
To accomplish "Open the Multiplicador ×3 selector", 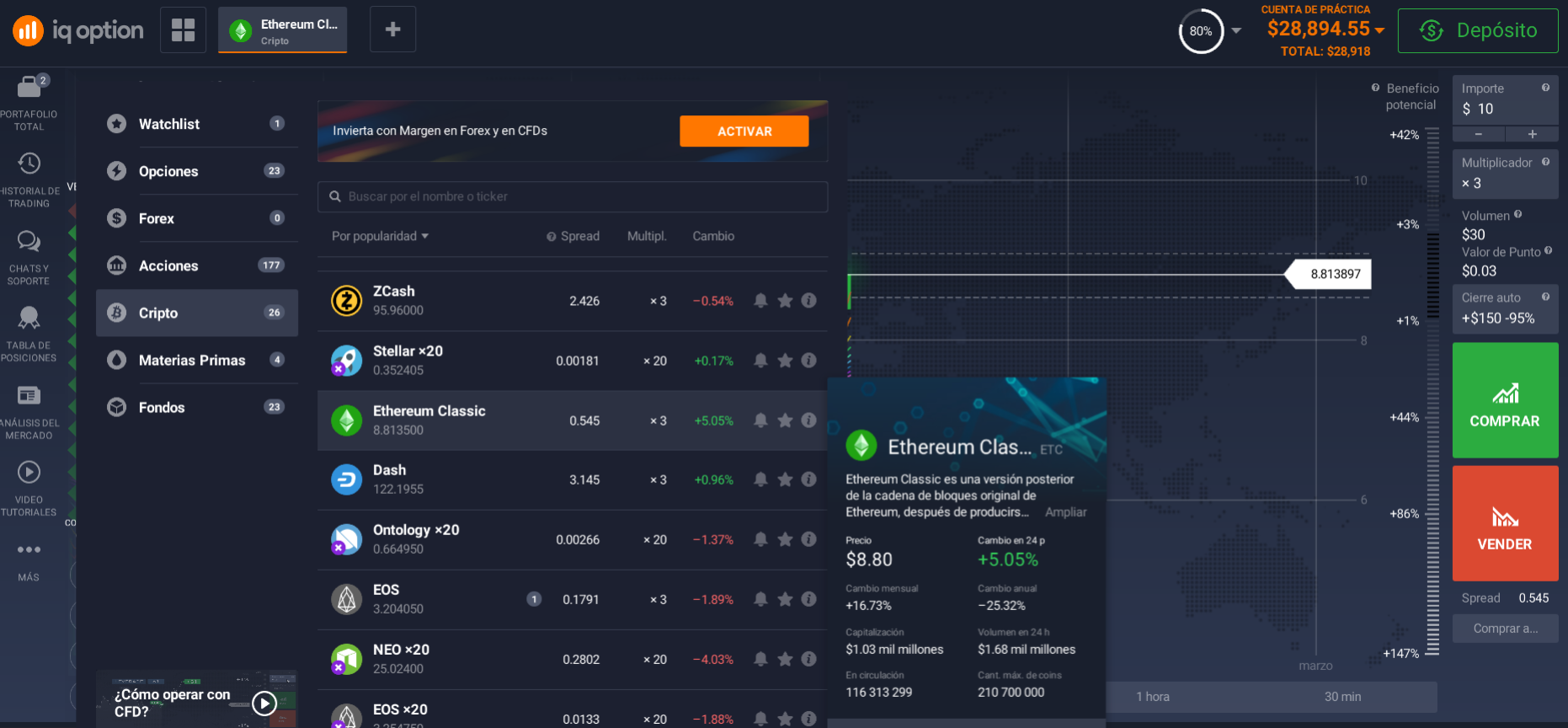I will click(1505, 174).
